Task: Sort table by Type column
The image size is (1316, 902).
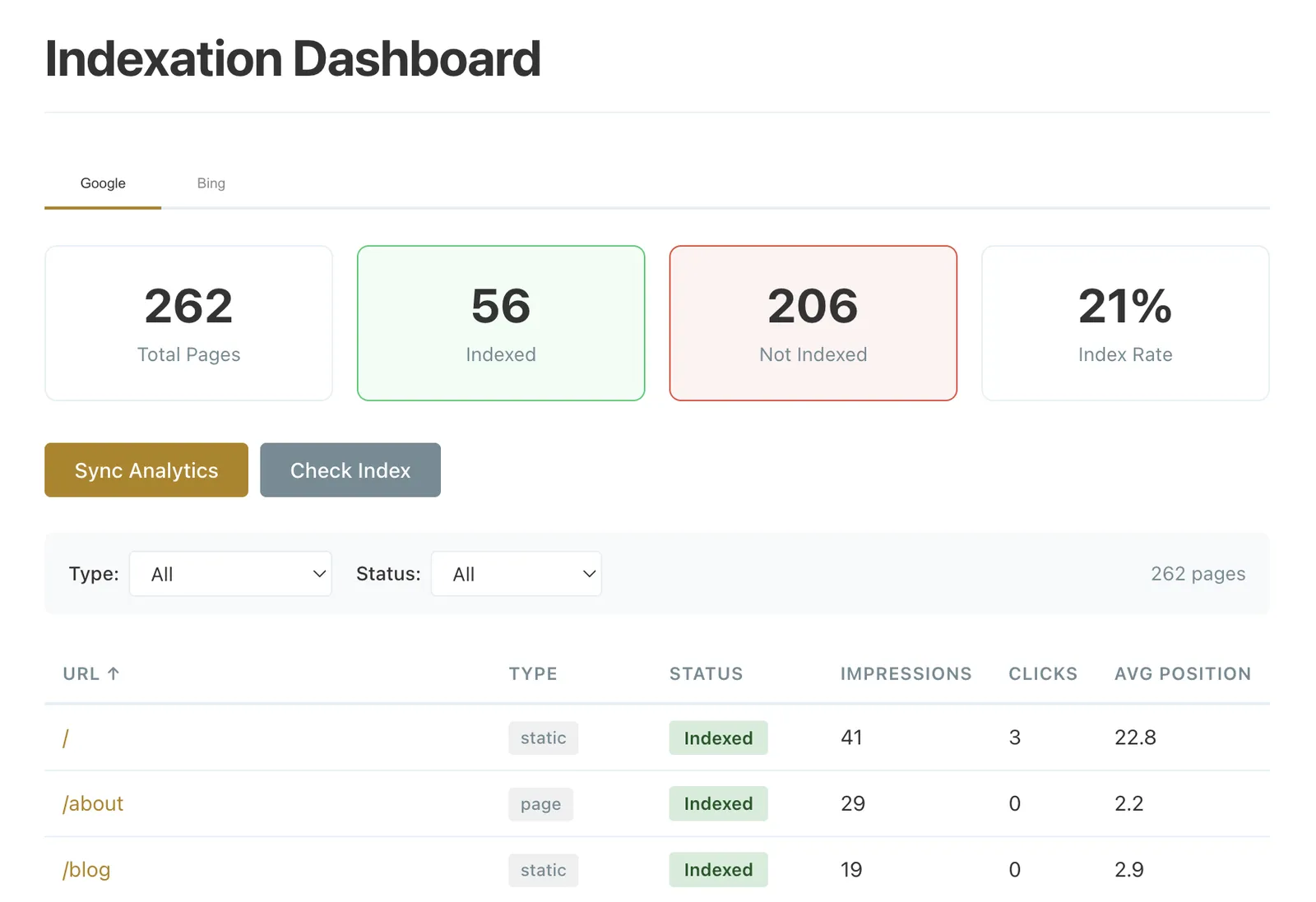Action: [532, 673]
